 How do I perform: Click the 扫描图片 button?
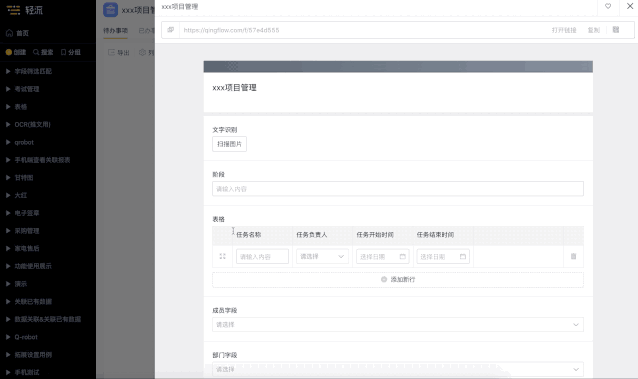click(x=229, y=144)
